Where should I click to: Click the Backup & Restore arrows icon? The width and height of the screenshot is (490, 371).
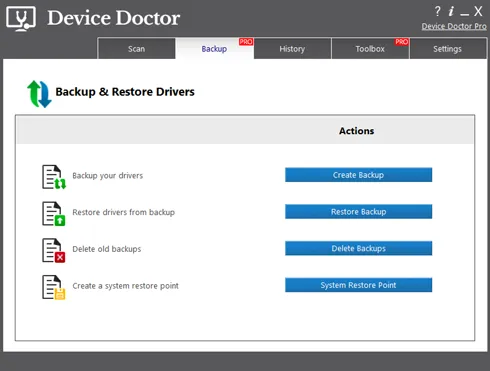(39, 94)
